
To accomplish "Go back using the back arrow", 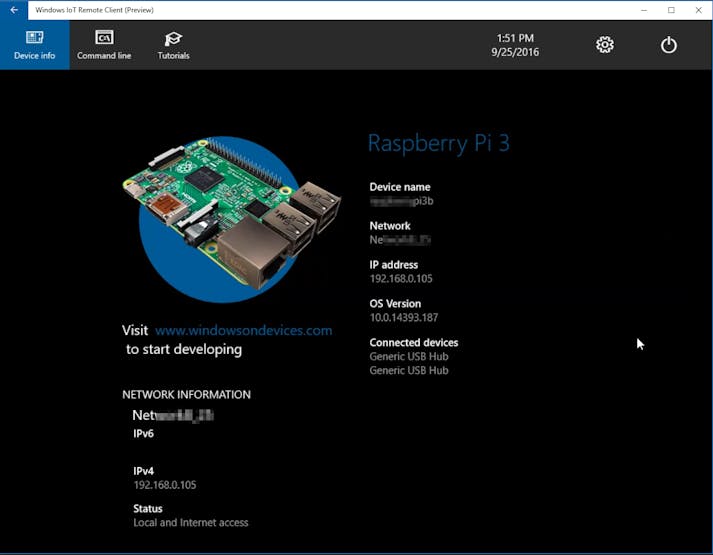I will pyautogui.click(x=14, y=10).
